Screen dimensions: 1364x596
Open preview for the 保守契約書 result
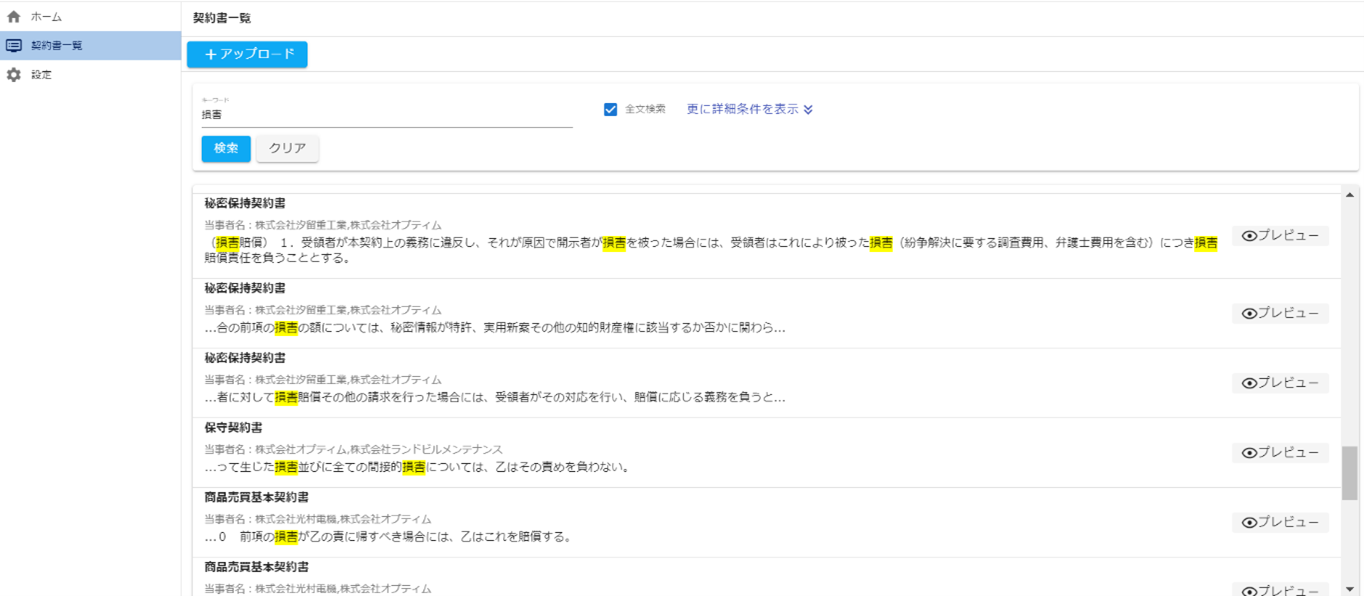click(x=1280, y=453)
